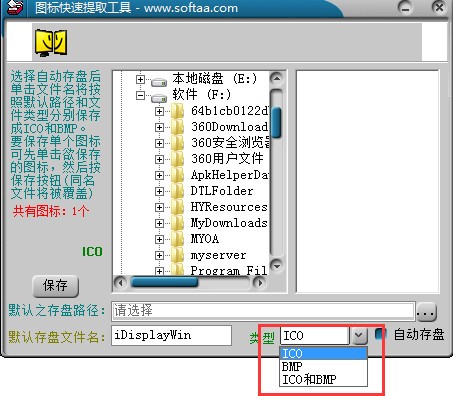Select the MyDownloads folder name
The height and width of the screenshot is (396, 453).
point(229,223)
